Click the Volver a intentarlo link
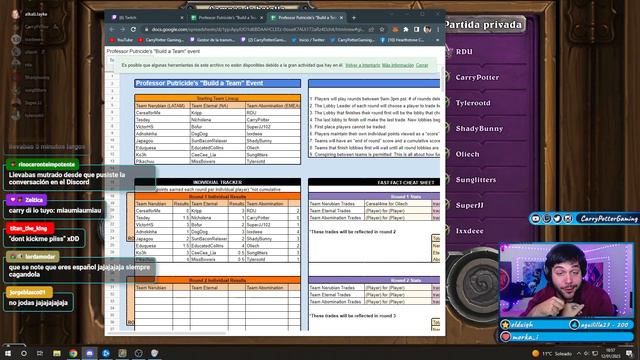 click(362, 65)
